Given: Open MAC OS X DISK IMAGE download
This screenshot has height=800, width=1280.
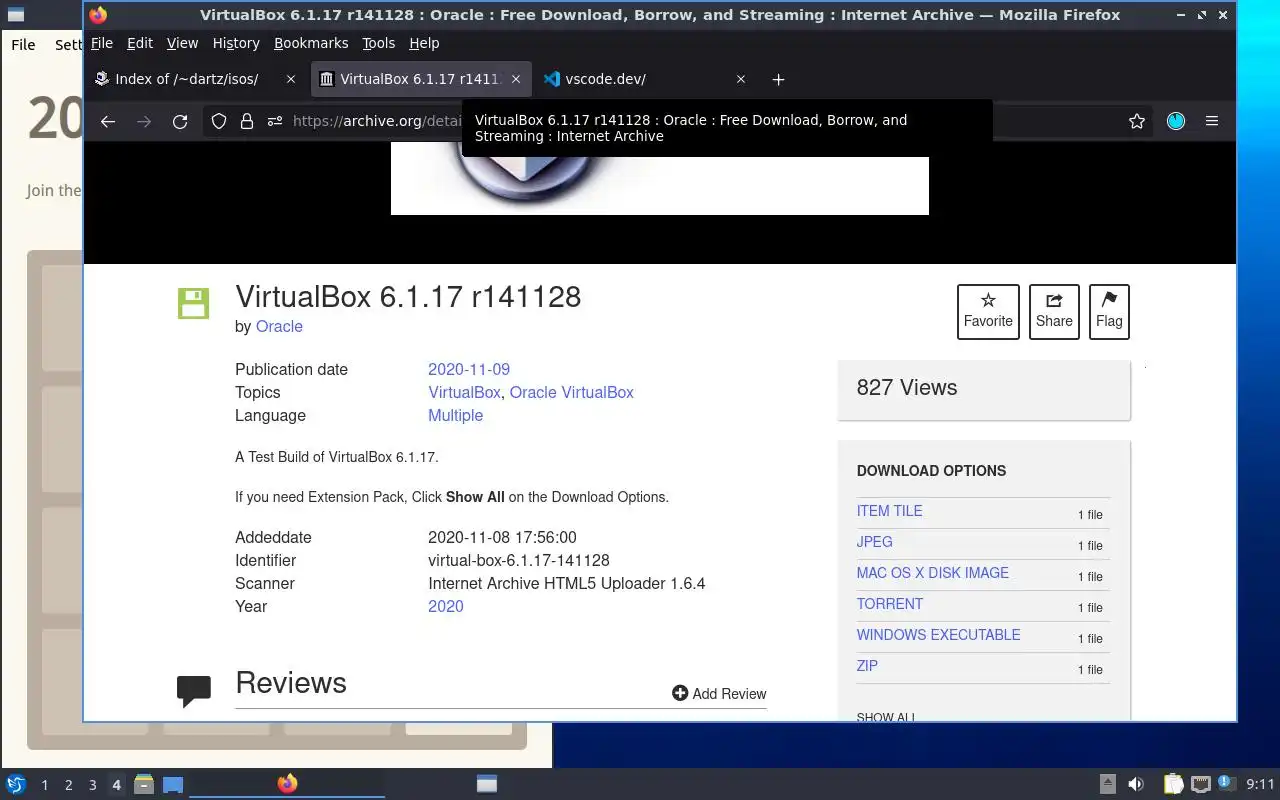Looking at the screenshot, I should point(932,573).
